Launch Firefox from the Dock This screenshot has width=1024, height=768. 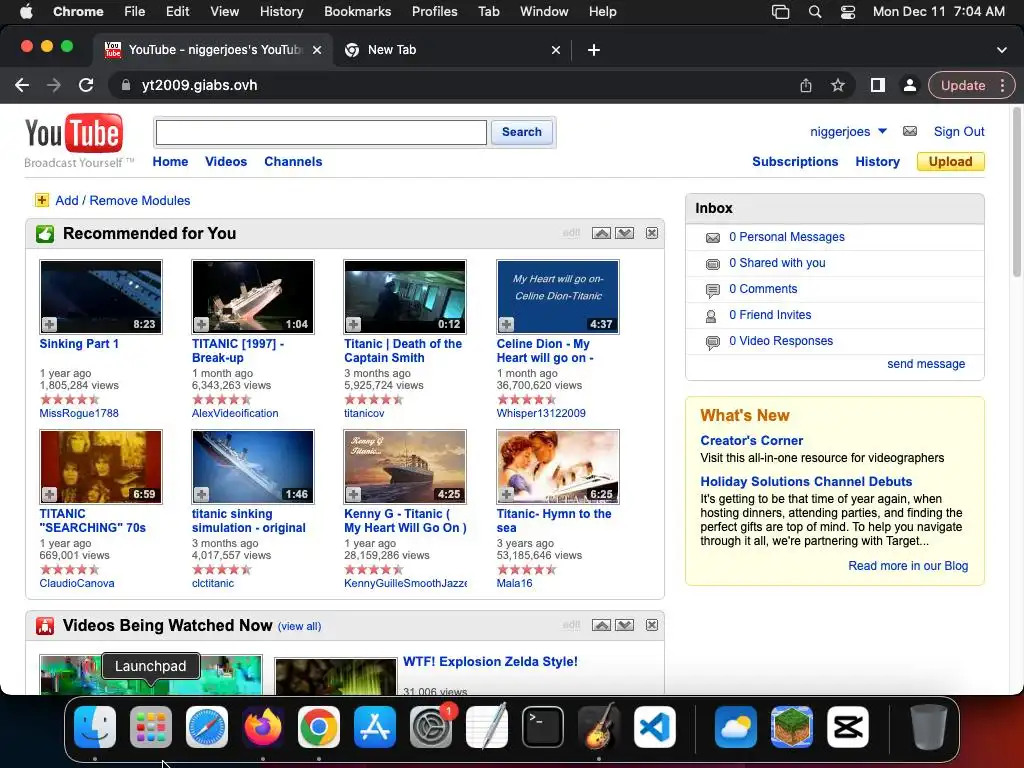[263, 727]
